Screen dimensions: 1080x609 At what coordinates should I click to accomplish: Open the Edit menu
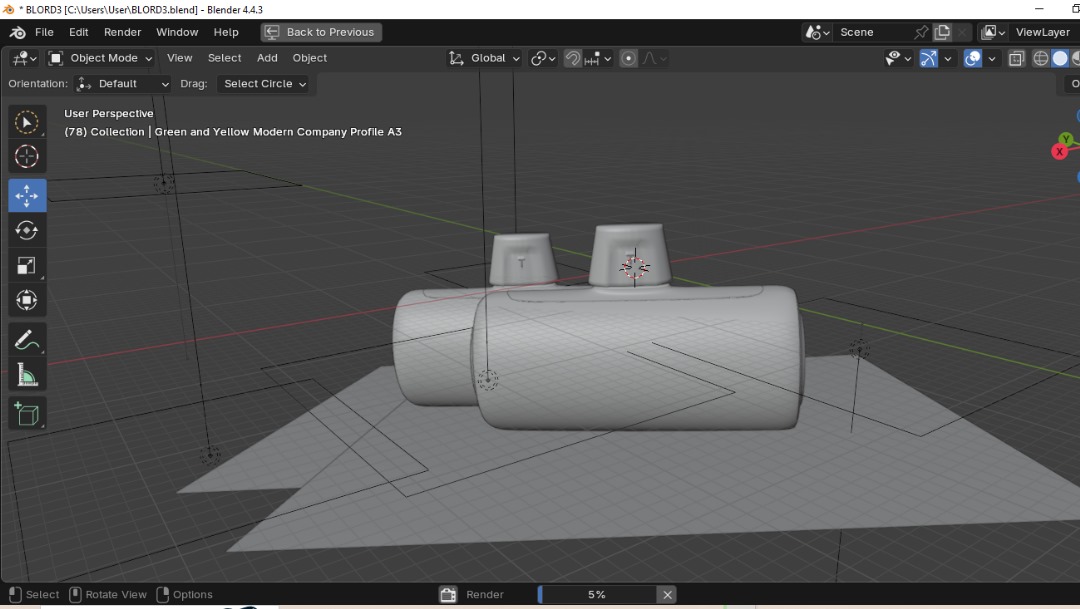(x=79, y=32)
